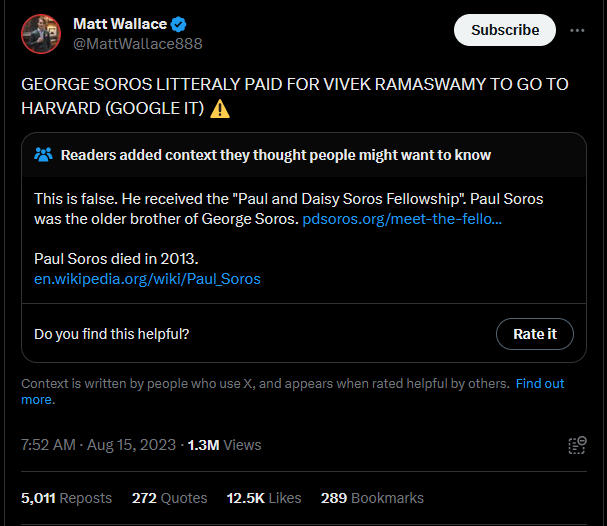This screenshot has width=607, height=526.
Task: Click the Matt Wallace display name
Action: click(x=120, y=24)
